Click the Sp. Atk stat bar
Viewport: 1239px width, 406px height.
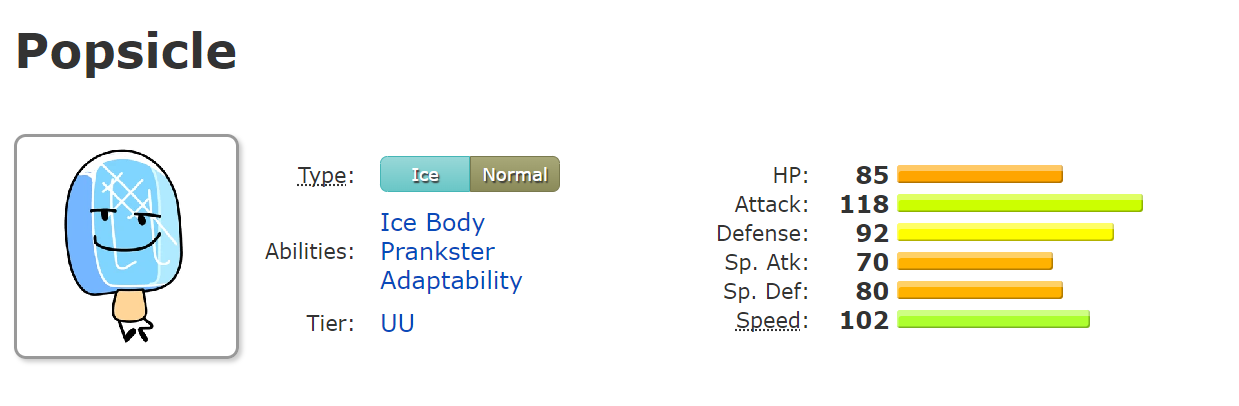[x=975, y=262]
